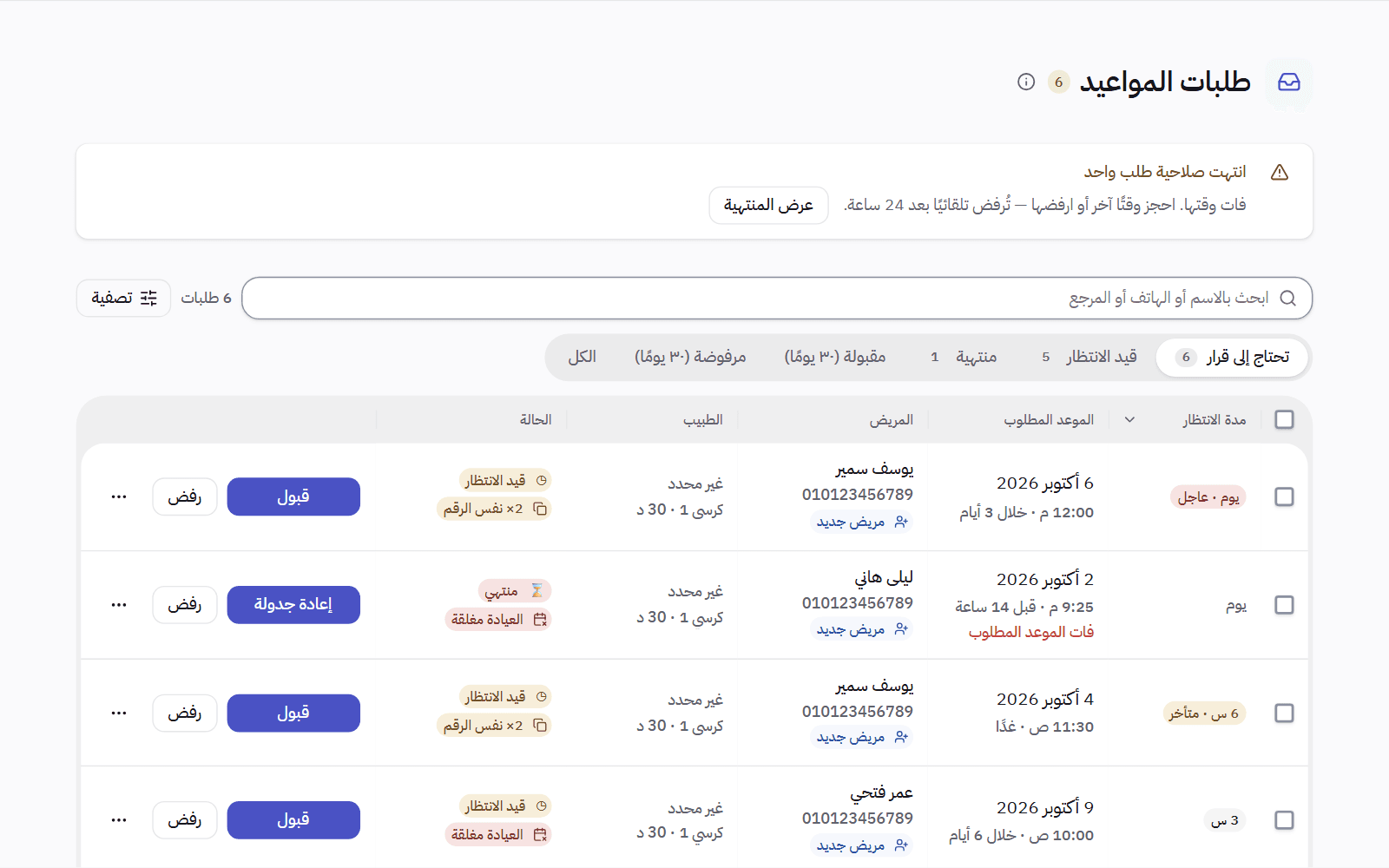Click the الموعد المطلوب column header
Viewport: 1389px width, 868px height.
point(1049,420)
